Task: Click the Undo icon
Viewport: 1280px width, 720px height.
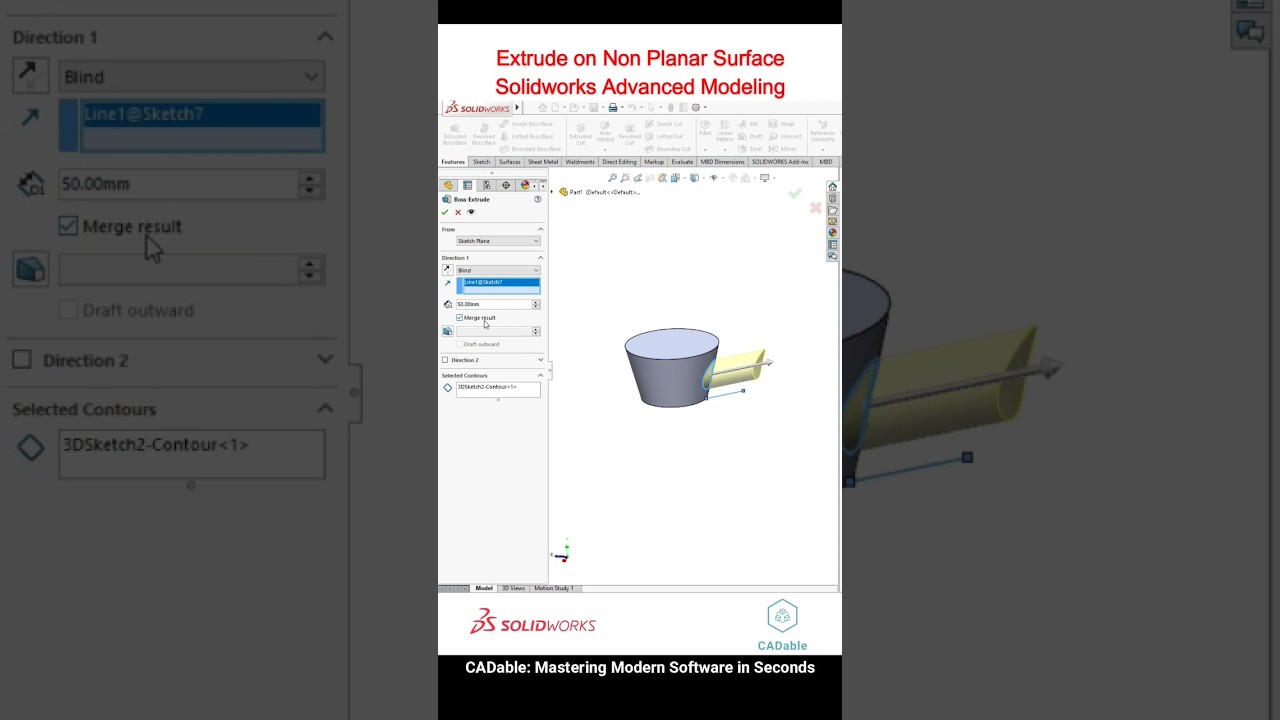Action: point(632,107)
